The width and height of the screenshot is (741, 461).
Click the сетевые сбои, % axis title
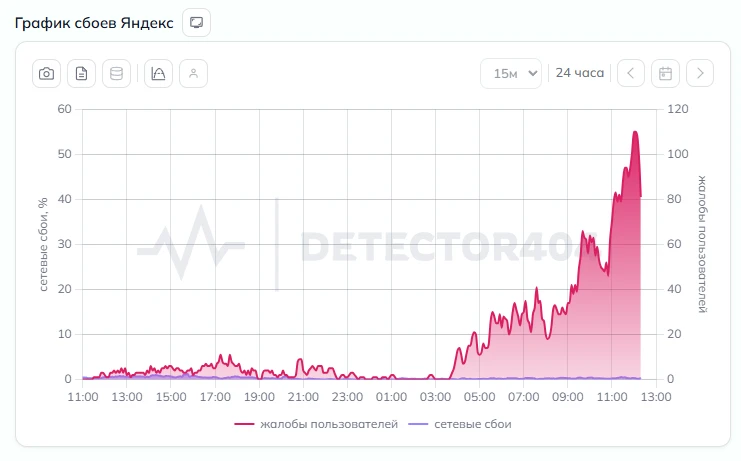tap(43, 244)
